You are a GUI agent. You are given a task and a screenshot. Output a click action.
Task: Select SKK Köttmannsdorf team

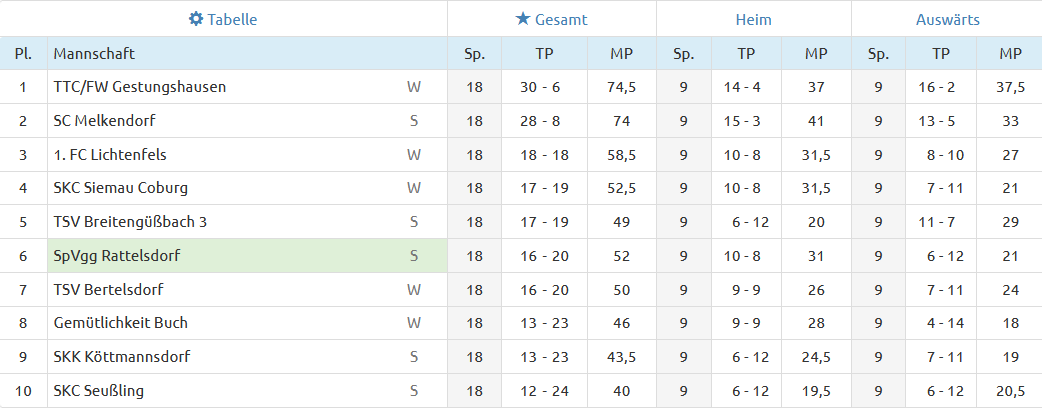tap(122, 357)
